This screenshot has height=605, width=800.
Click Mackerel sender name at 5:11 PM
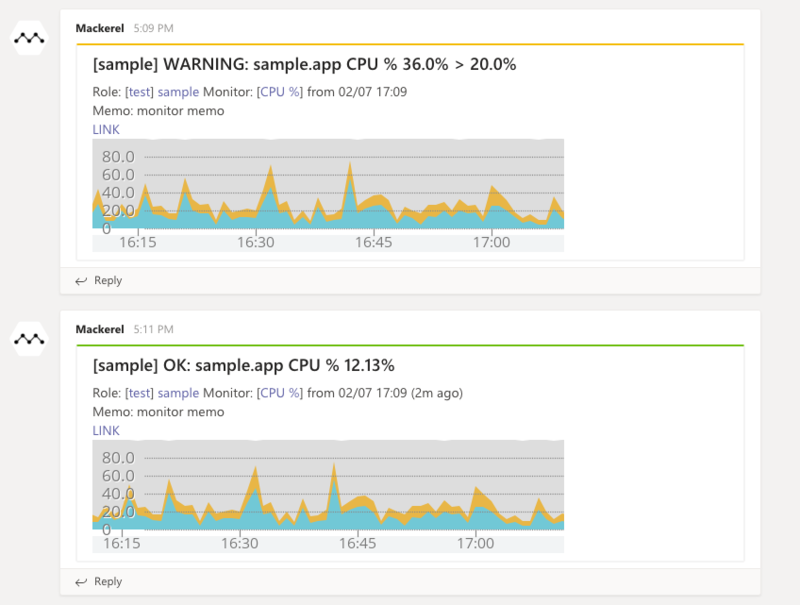99,329
